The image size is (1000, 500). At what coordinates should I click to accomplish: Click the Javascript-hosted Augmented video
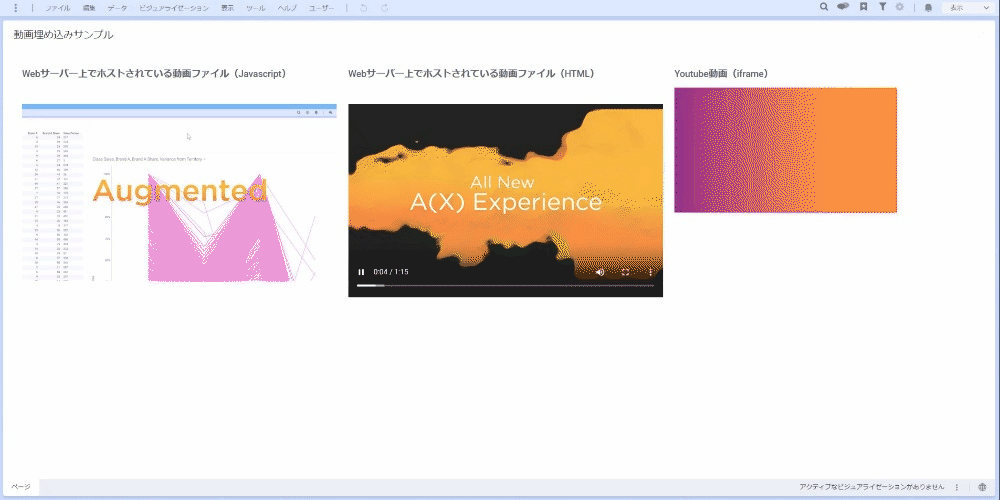pos(179,193)
